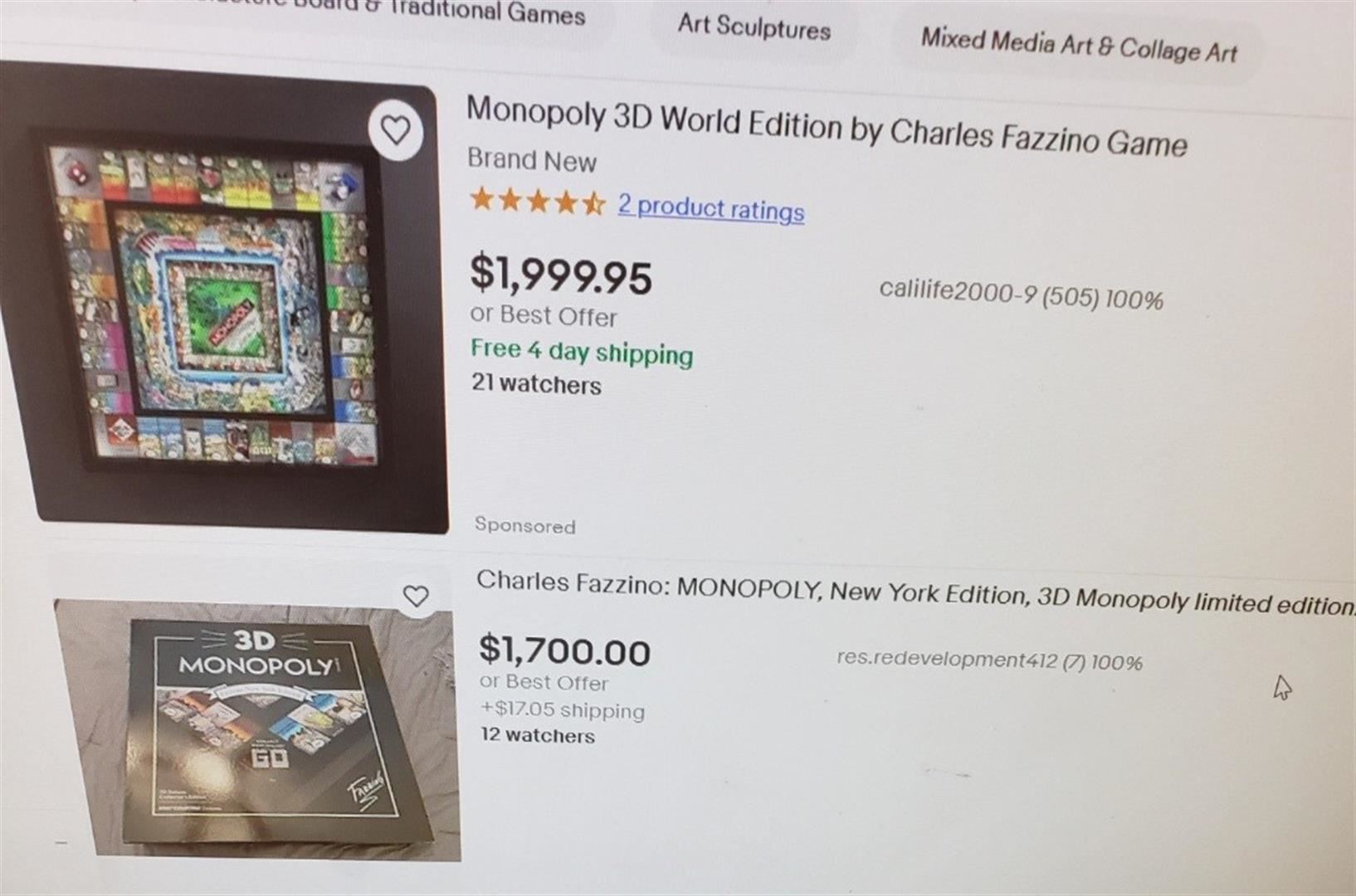1356x896 pixels.
Task: Click the $1,700.00 price
Action: click(564, 650)
